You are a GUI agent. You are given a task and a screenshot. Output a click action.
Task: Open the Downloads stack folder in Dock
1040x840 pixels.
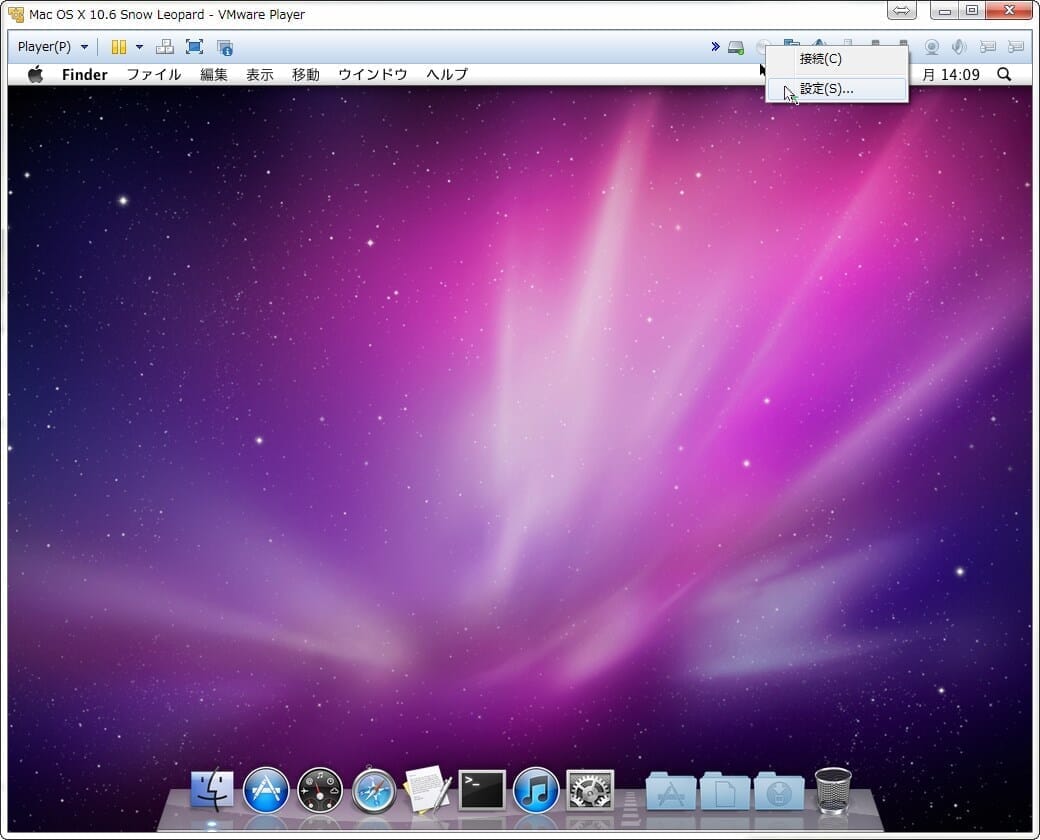point(779,790)
